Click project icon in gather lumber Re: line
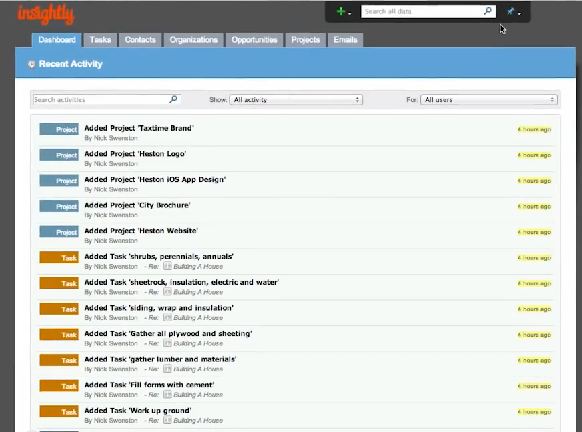Viewport: 582px width, 432px height. pos(167,369)
